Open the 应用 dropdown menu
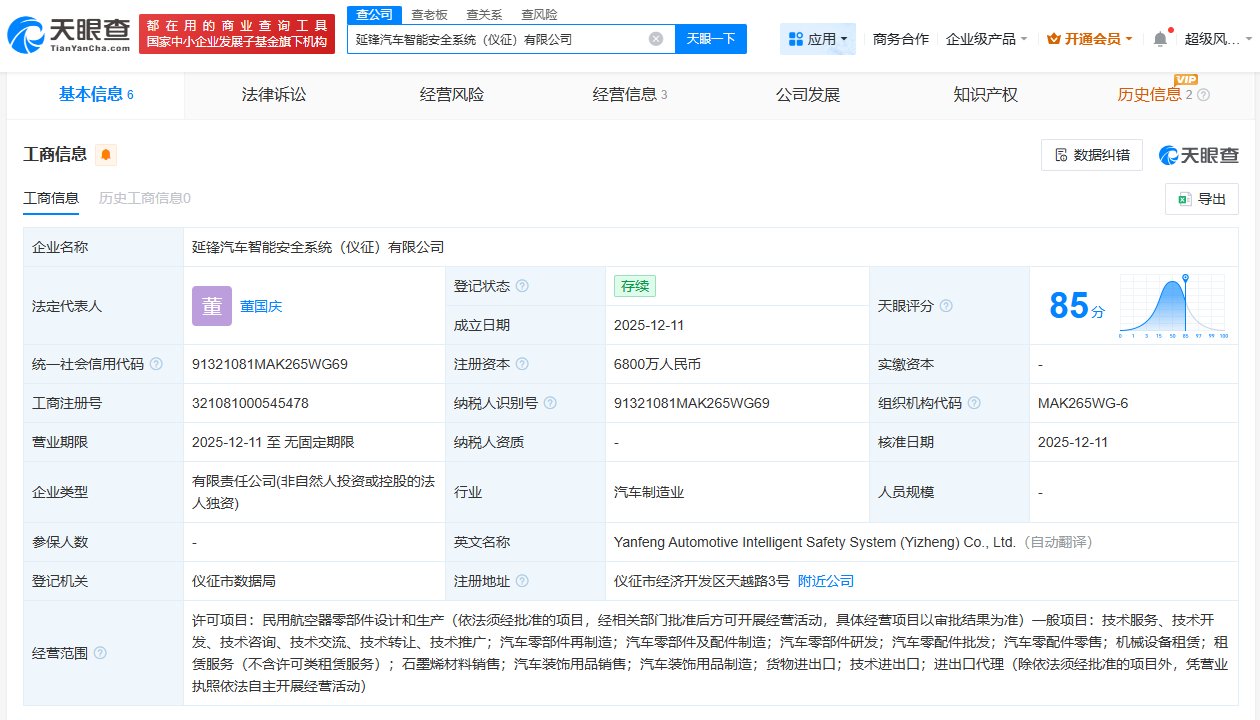Screen dimensions: 1260x720 click(818, 39)
